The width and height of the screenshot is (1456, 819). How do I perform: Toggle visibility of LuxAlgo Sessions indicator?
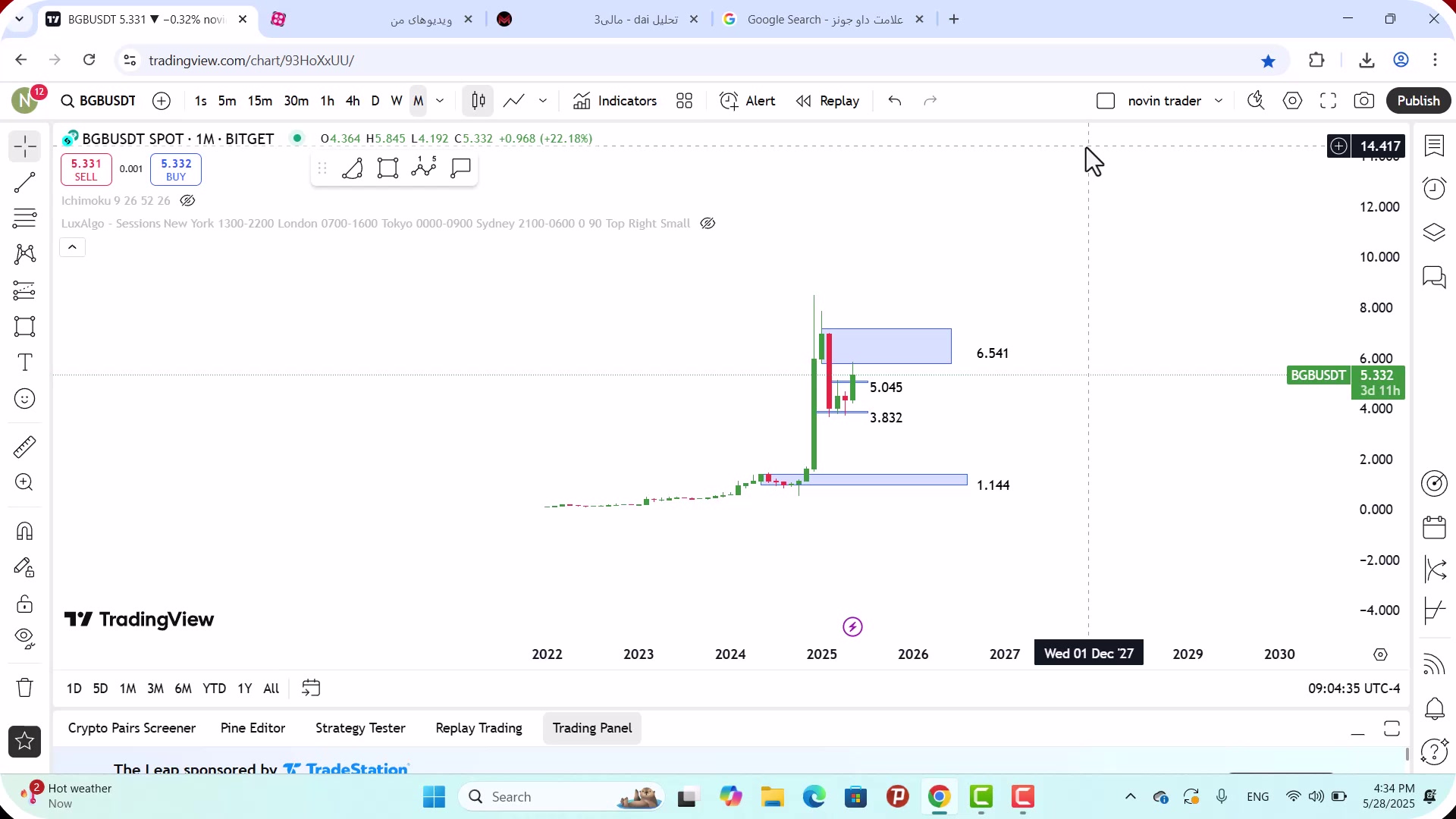708,224
